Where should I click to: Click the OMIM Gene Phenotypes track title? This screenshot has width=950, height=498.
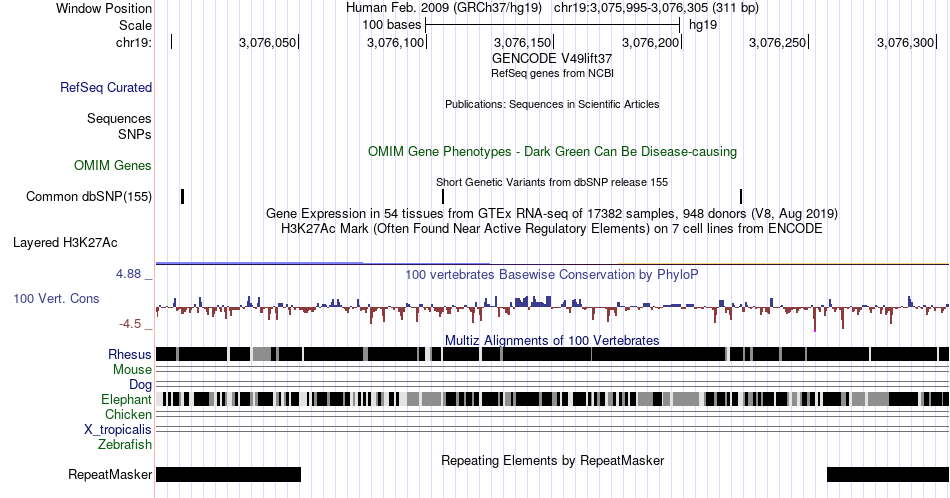click(x=552, y=151)
